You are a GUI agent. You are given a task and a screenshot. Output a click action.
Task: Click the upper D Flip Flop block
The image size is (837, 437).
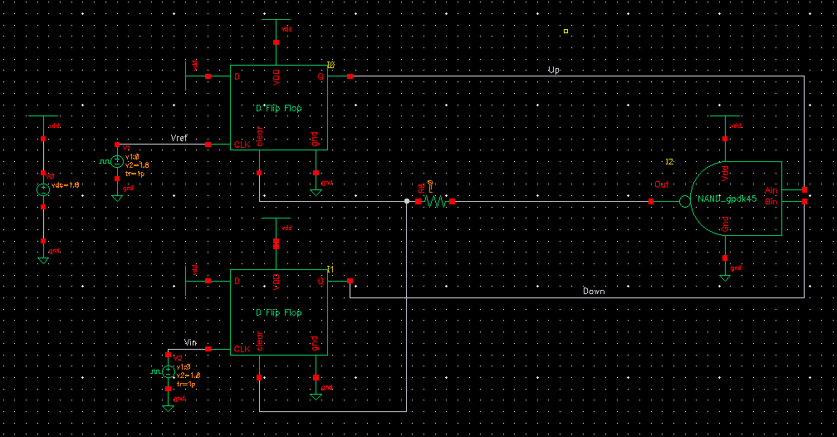tap(279, 108)
